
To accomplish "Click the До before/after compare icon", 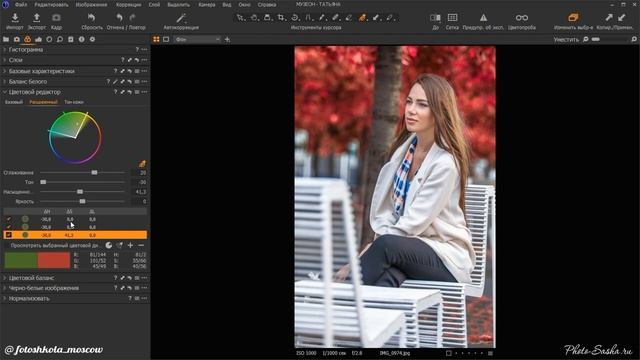I will click(x=435, y=18).
